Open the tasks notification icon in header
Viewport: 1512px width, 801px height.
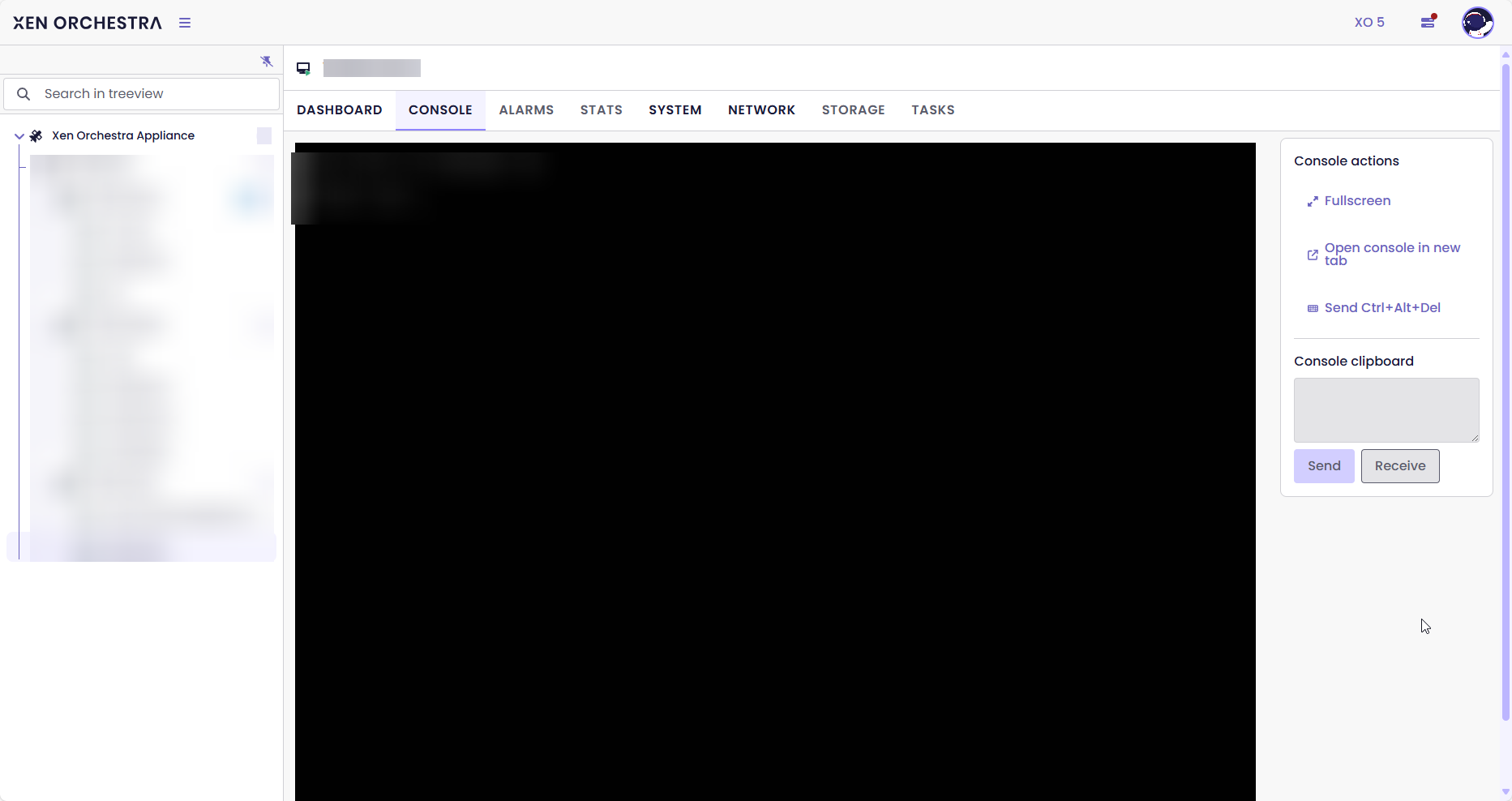click(x=1428, y=22)
